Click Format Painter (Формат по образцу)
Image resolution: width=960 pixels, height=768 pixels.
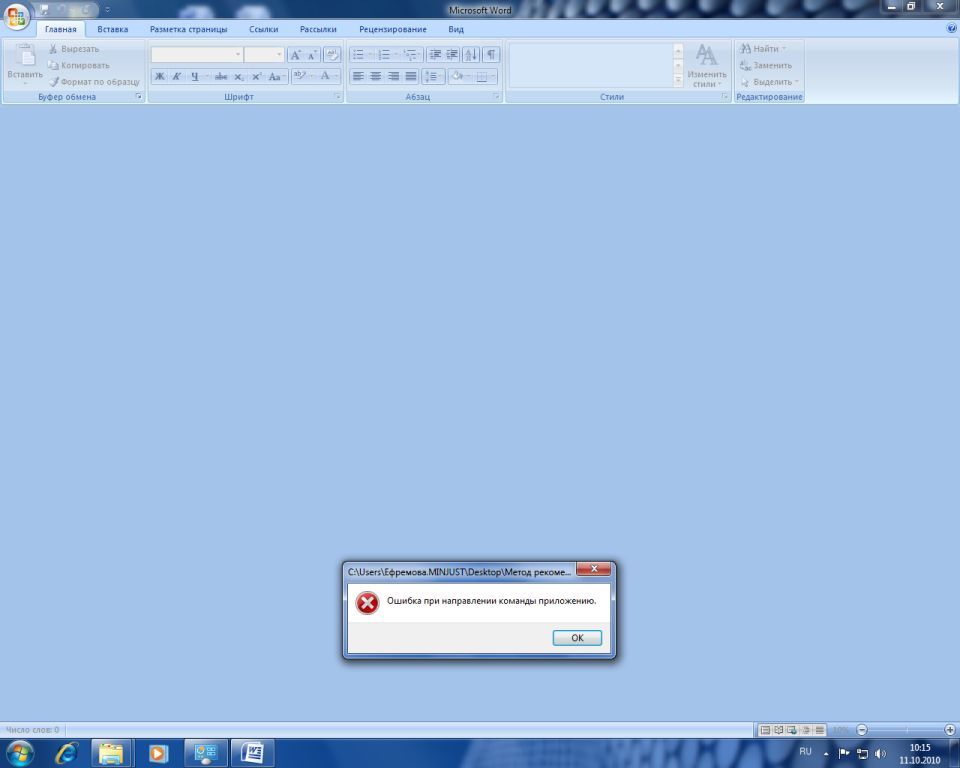click(x=94, y=81)
